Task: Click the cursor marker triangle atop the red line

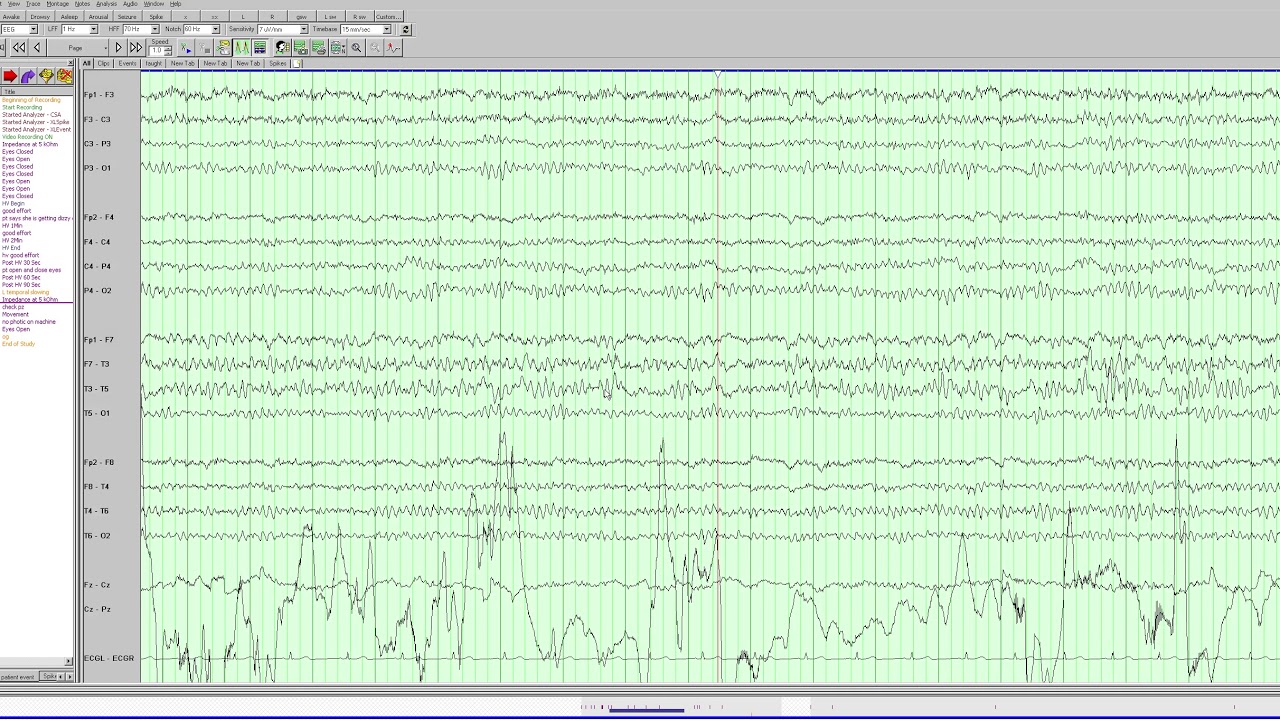Action: click(x=717, y=75)
